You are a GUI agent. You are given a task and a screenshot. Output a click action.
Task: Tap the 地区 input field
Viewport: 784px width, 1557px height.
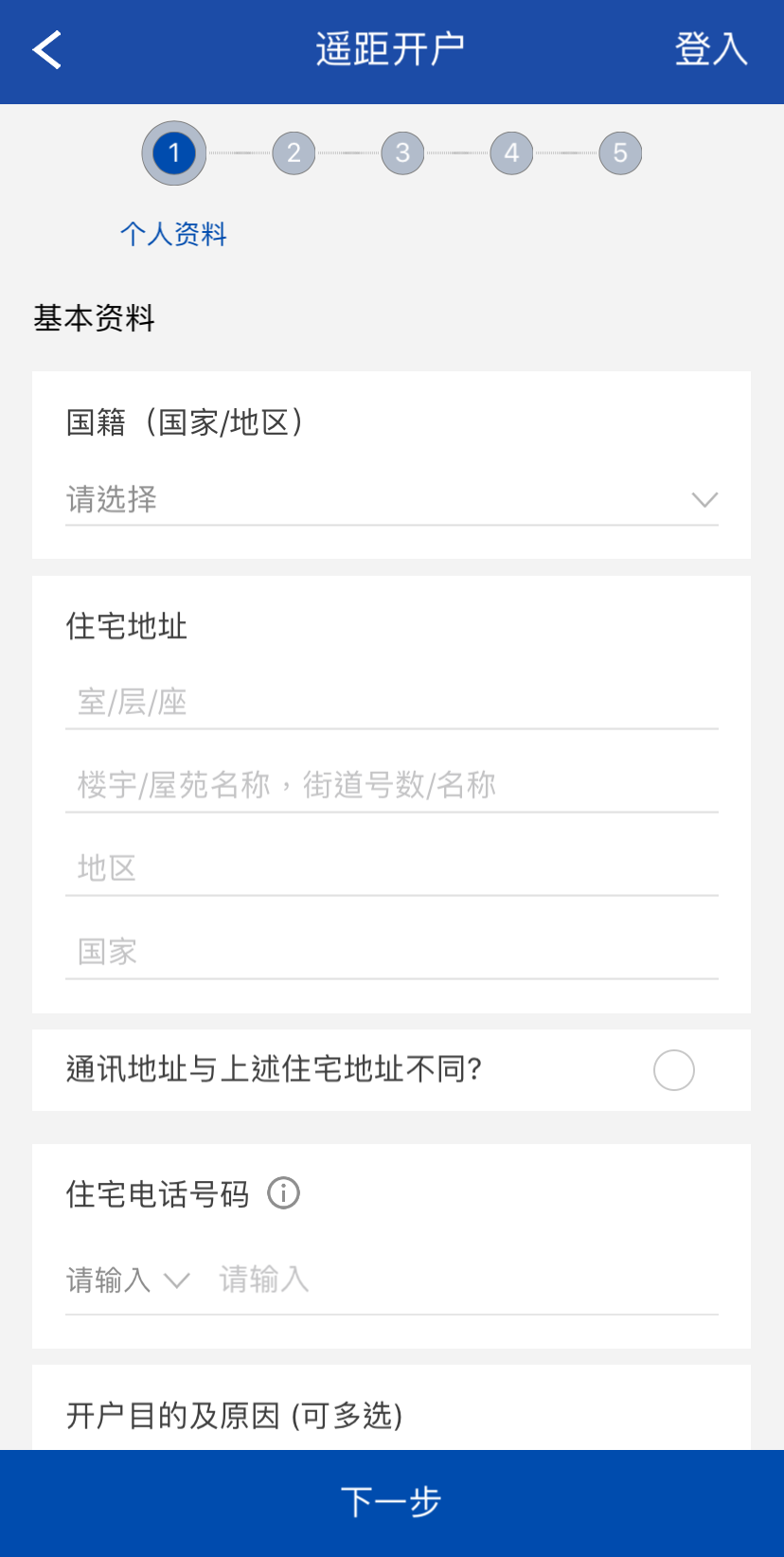[x=392, y=868]
